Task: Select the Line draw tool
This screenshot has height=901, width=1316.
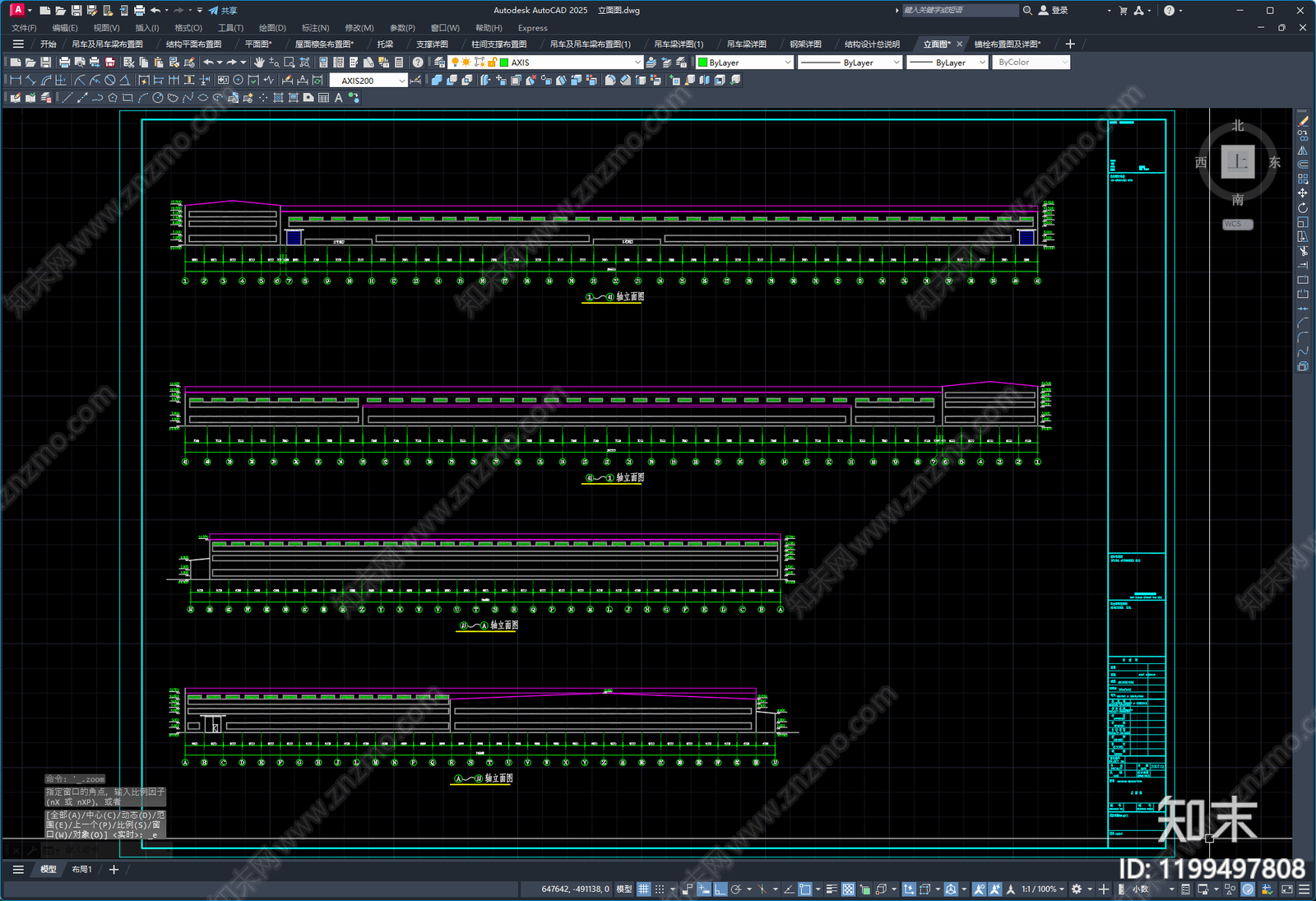Action: 67,98
